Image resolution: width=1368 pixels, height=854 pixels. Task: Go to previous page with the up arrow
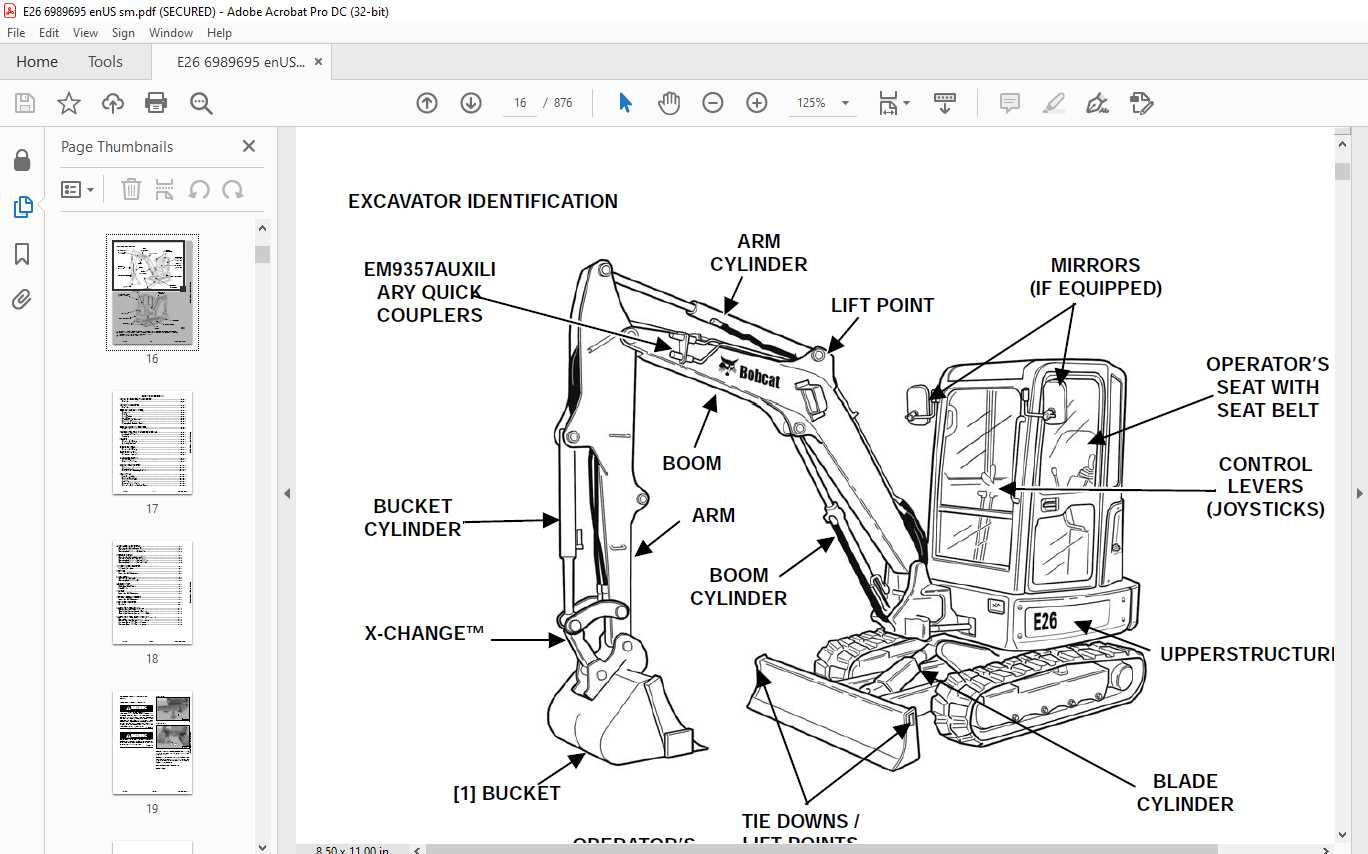tap(427, 103)
